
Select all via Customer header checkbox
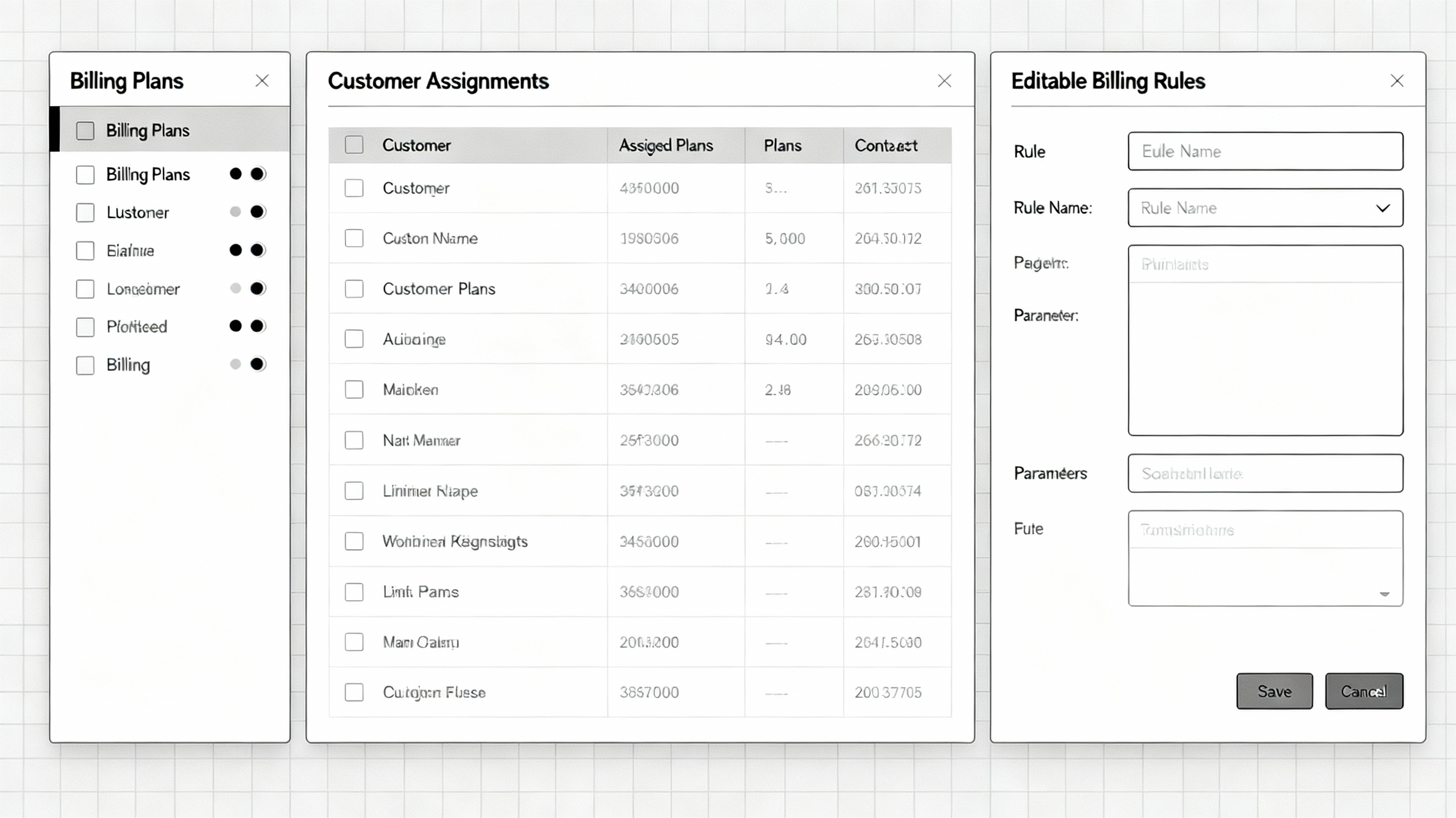click(x=354, y=145)
